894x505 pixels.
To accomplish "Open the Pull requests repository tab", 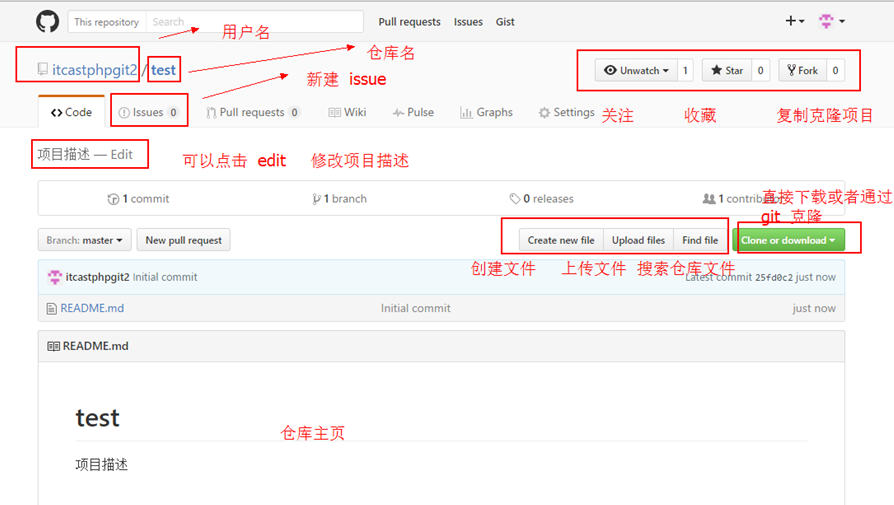I will (253, 112).
